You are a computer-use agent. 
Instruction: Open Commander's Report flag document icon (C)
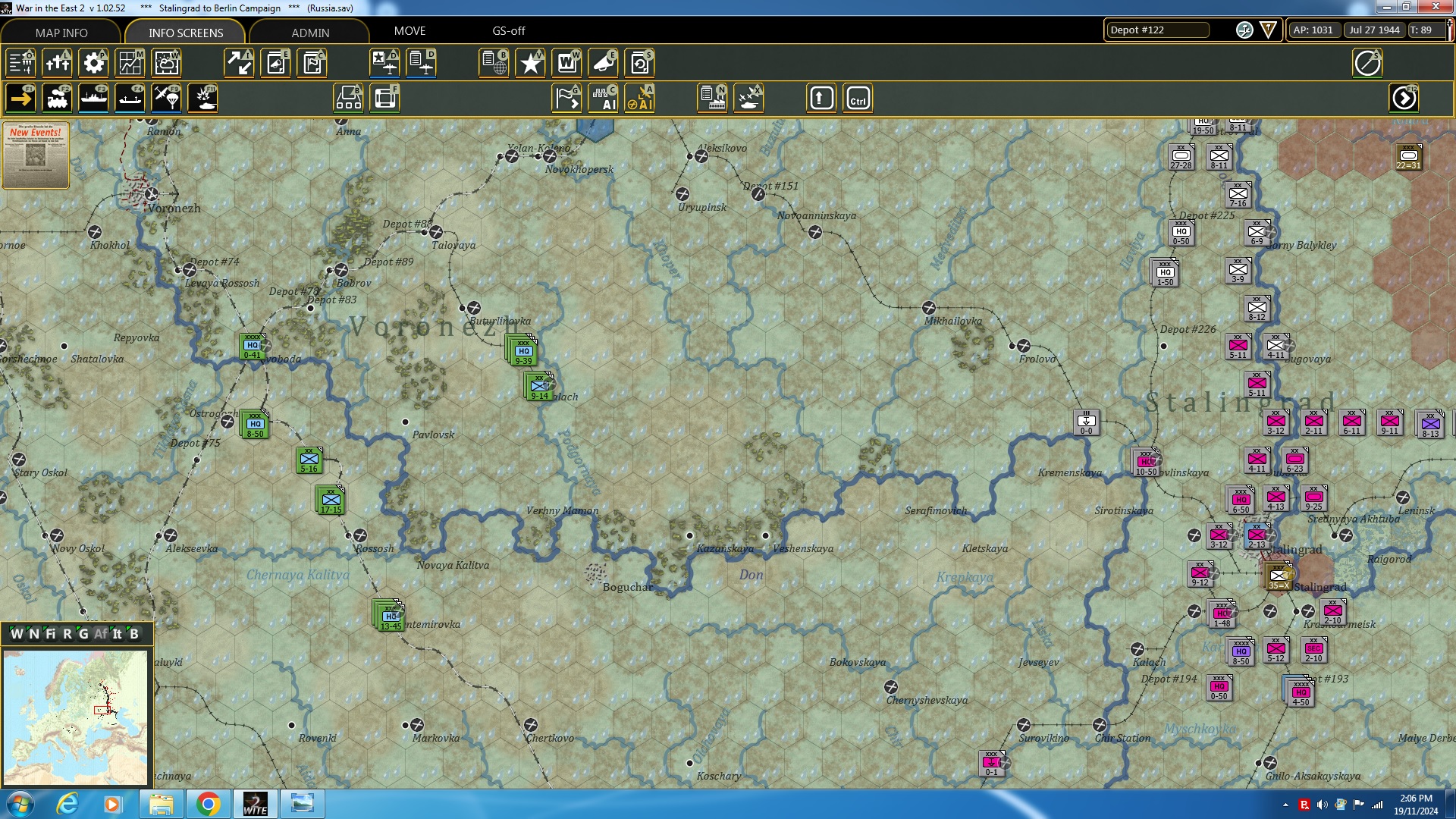[x=312, y=63]
